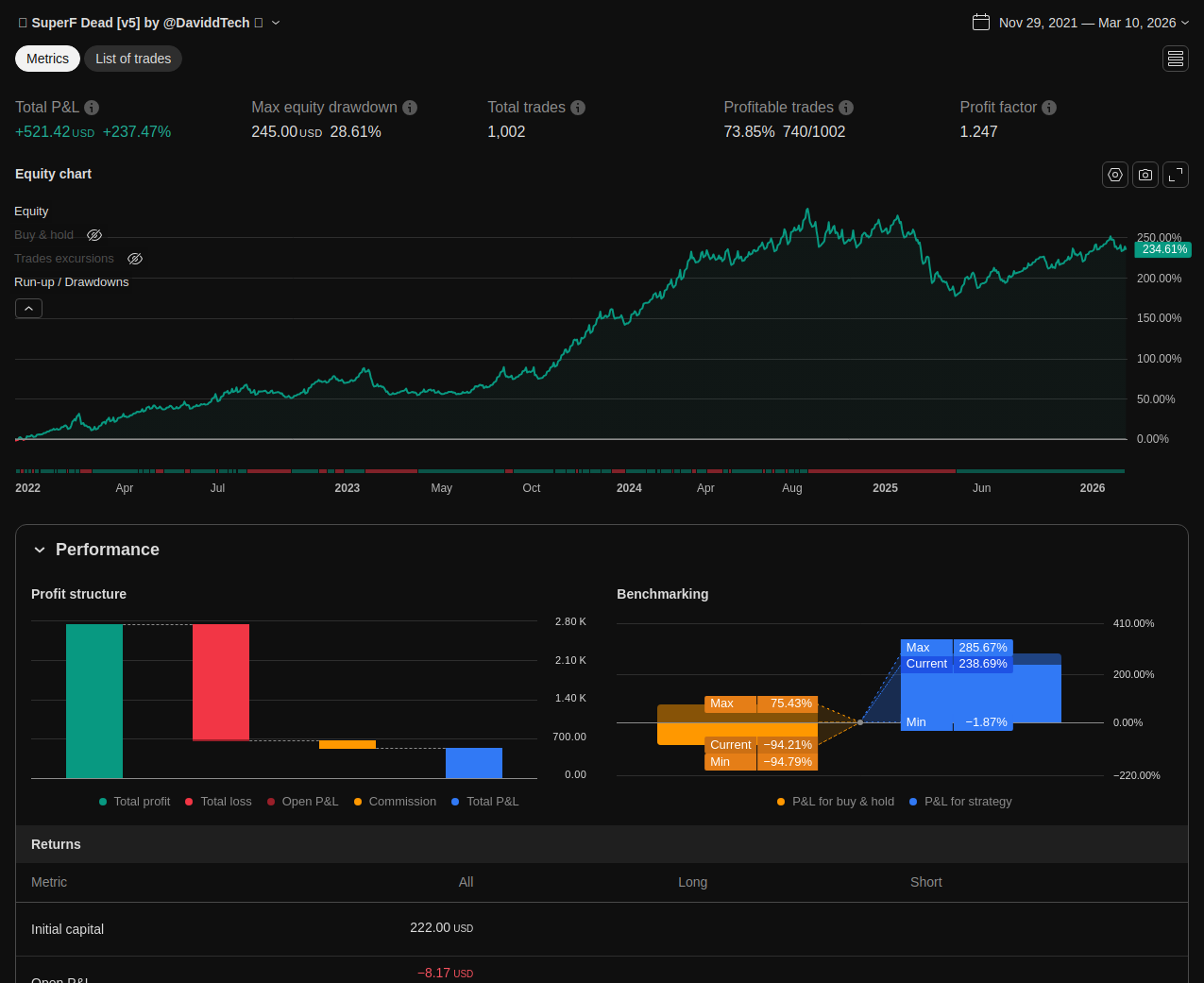Show the Trades excursions series
The image size is (1204, 983).
pos(135,259)
